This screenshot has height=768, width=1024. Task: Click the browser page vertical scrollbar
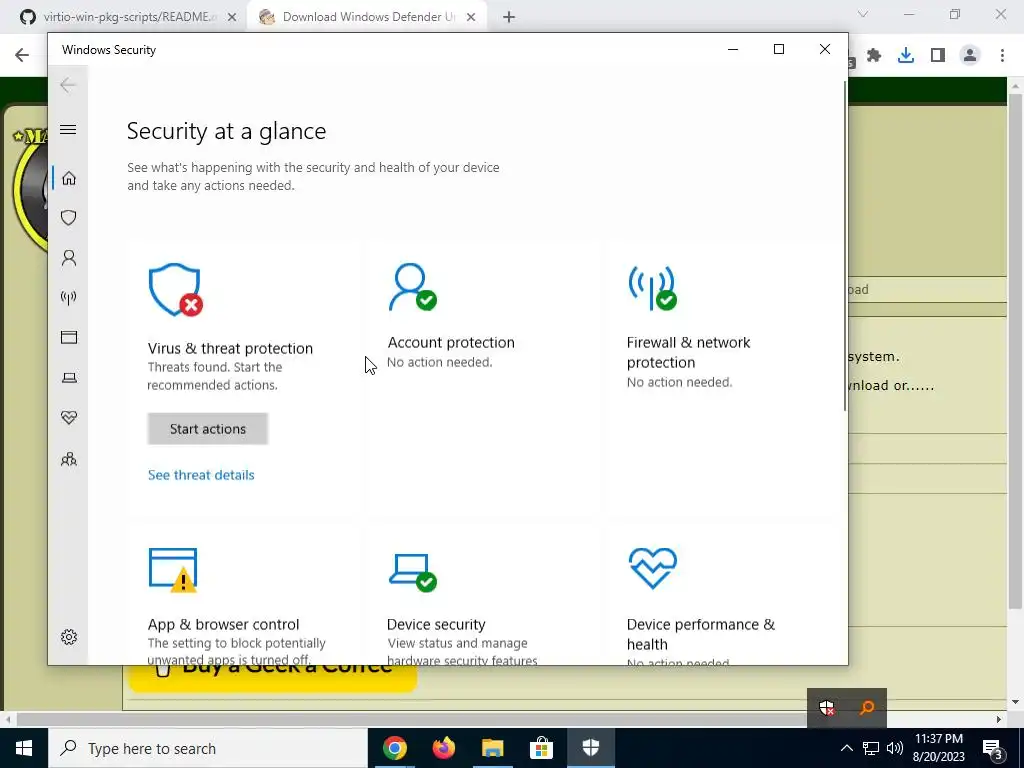click(1015, 353)
